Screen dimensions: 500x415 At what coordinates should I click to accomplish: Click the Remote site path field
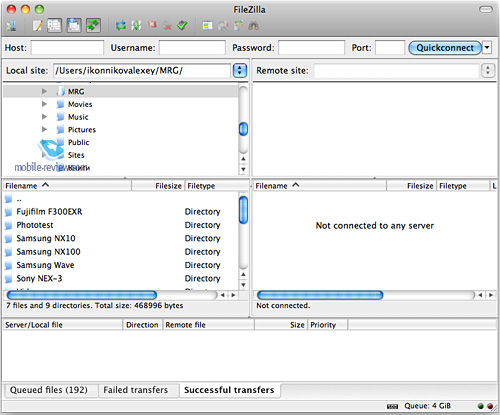pos(397,71)
